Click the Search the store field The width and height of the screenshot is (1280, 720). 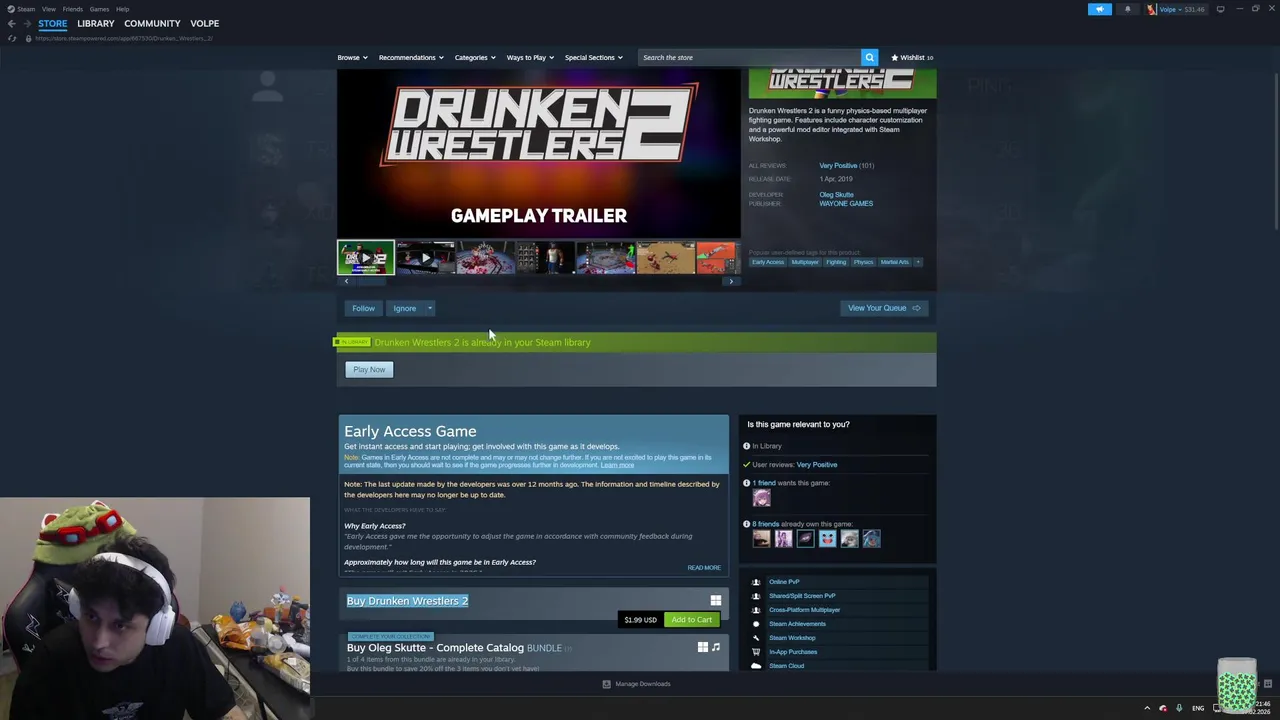(x=748, y=57)
